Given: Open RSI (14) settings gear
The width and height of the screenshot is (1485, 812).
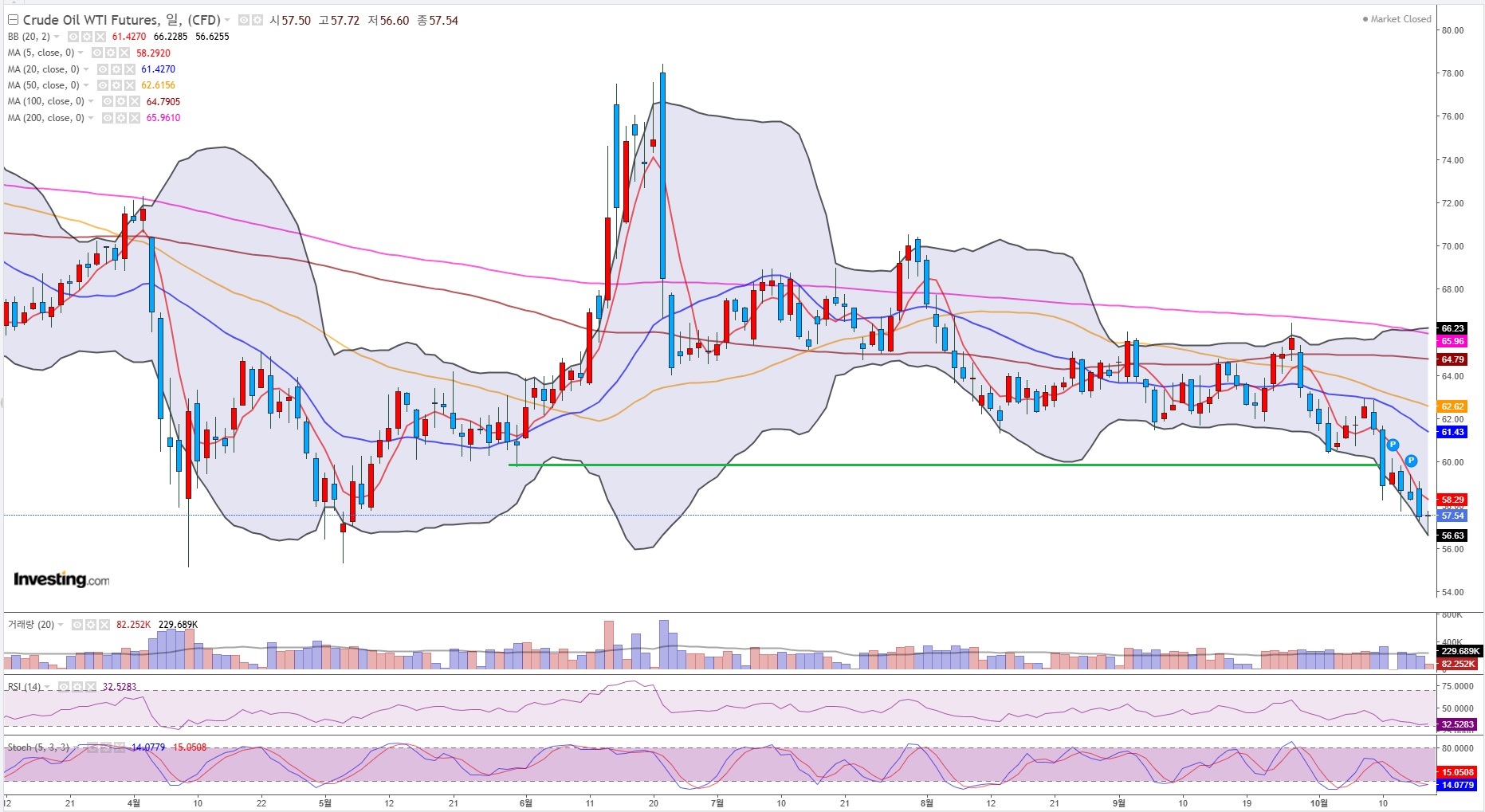Looking at the screenshot, I should pos(77,687).
